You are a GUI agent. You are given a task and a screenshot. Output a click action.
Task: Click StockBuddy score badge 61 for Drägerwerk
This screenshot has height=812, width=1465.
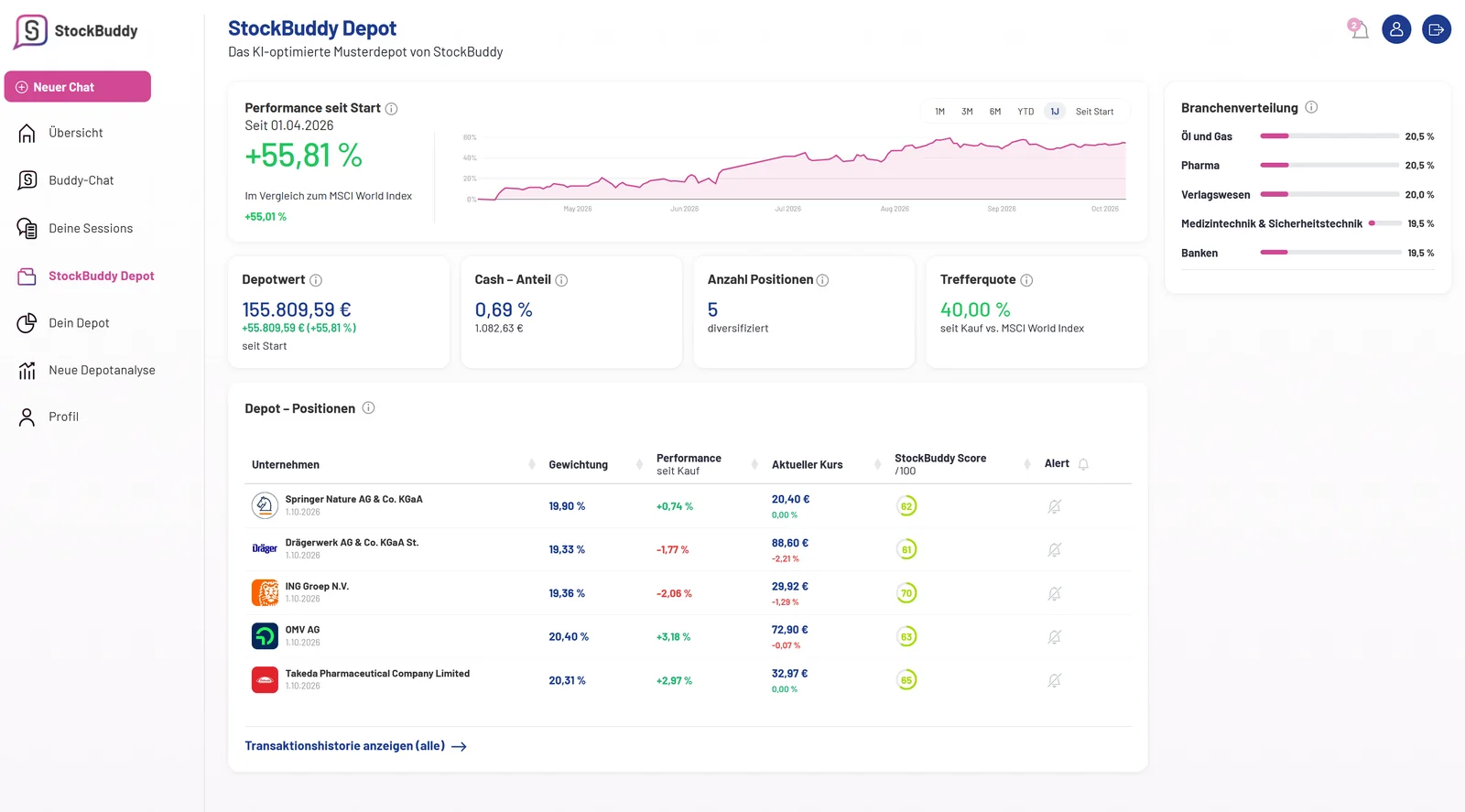pyautogui.click(x=906, y=549)
